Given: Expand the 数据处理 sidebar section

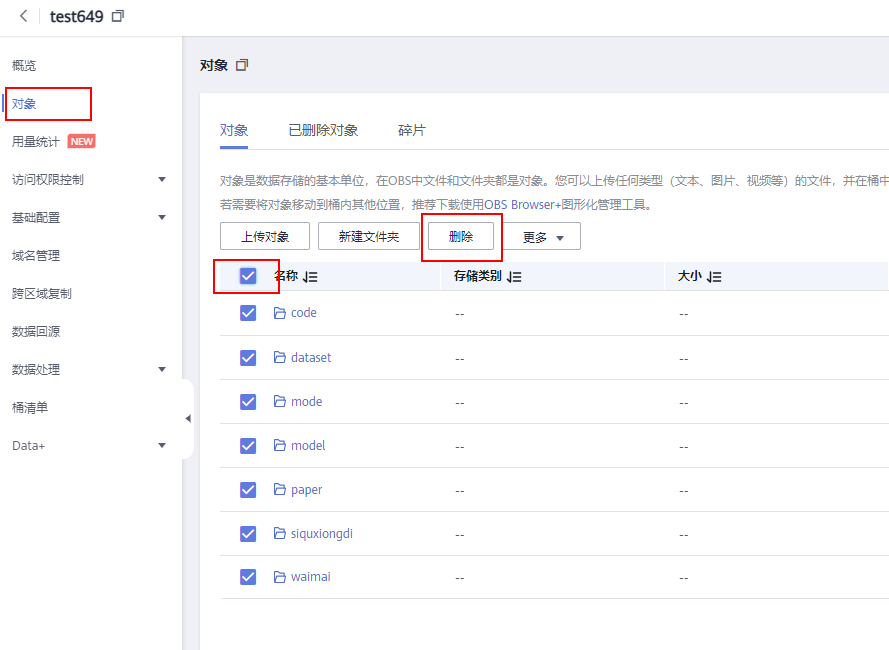Looking at the screenshot, I should click(x=162, y=369).
